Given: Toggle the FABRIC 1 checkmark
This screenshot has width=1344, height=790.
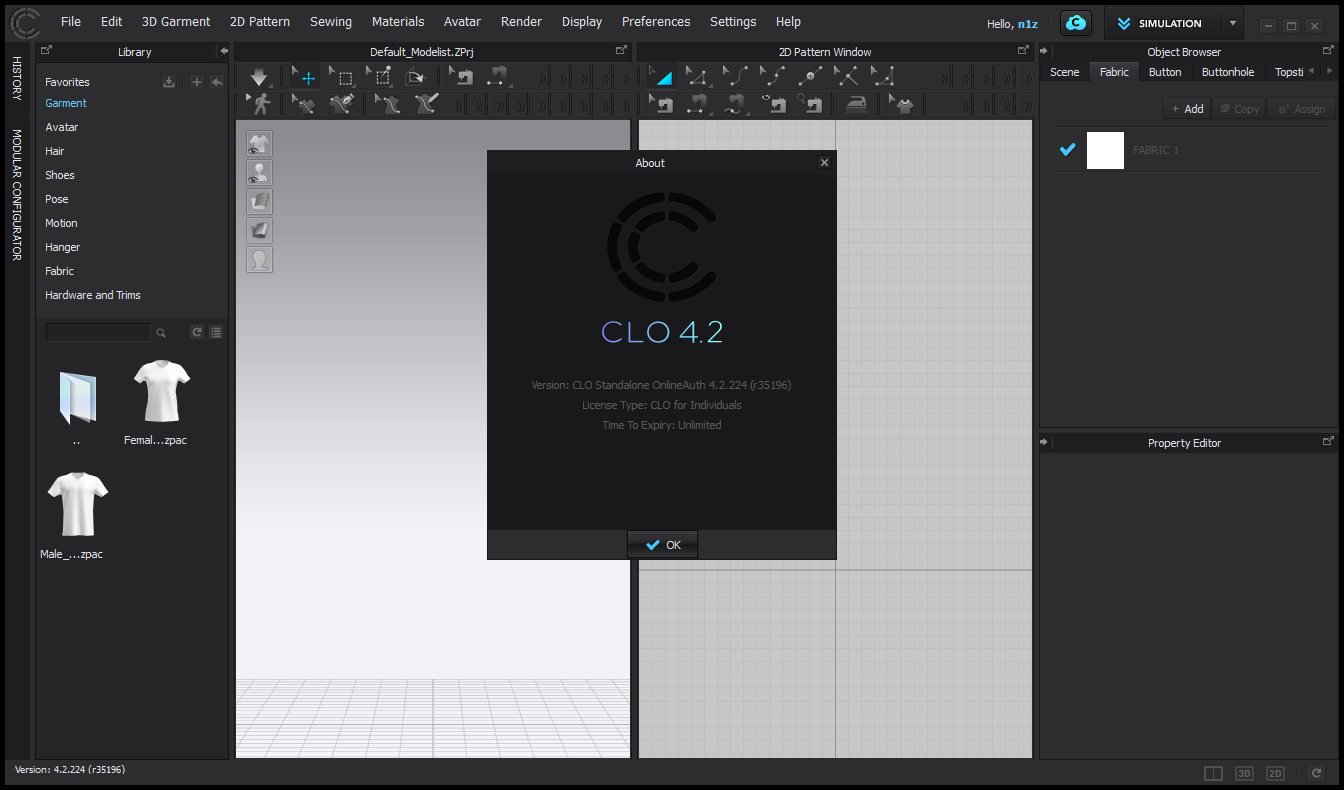Looking at the screenshot, I should [1067, 150].
